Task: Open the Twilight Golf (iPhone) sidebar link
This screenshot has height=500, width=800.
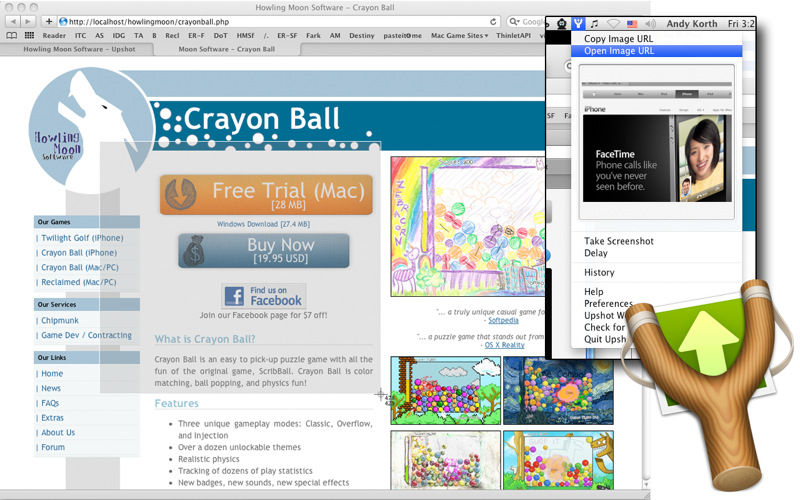Action: pos(80,238)
